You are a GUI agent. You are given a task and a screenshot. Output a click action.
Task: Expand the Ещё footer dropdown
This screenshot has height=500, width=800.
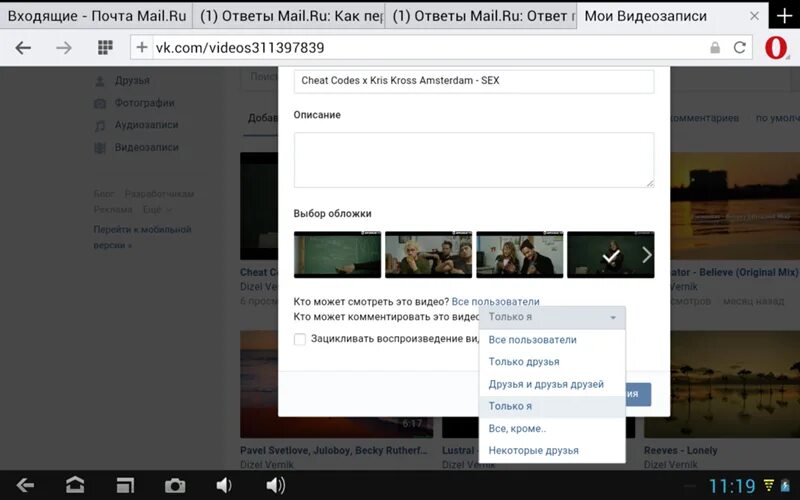157,210
